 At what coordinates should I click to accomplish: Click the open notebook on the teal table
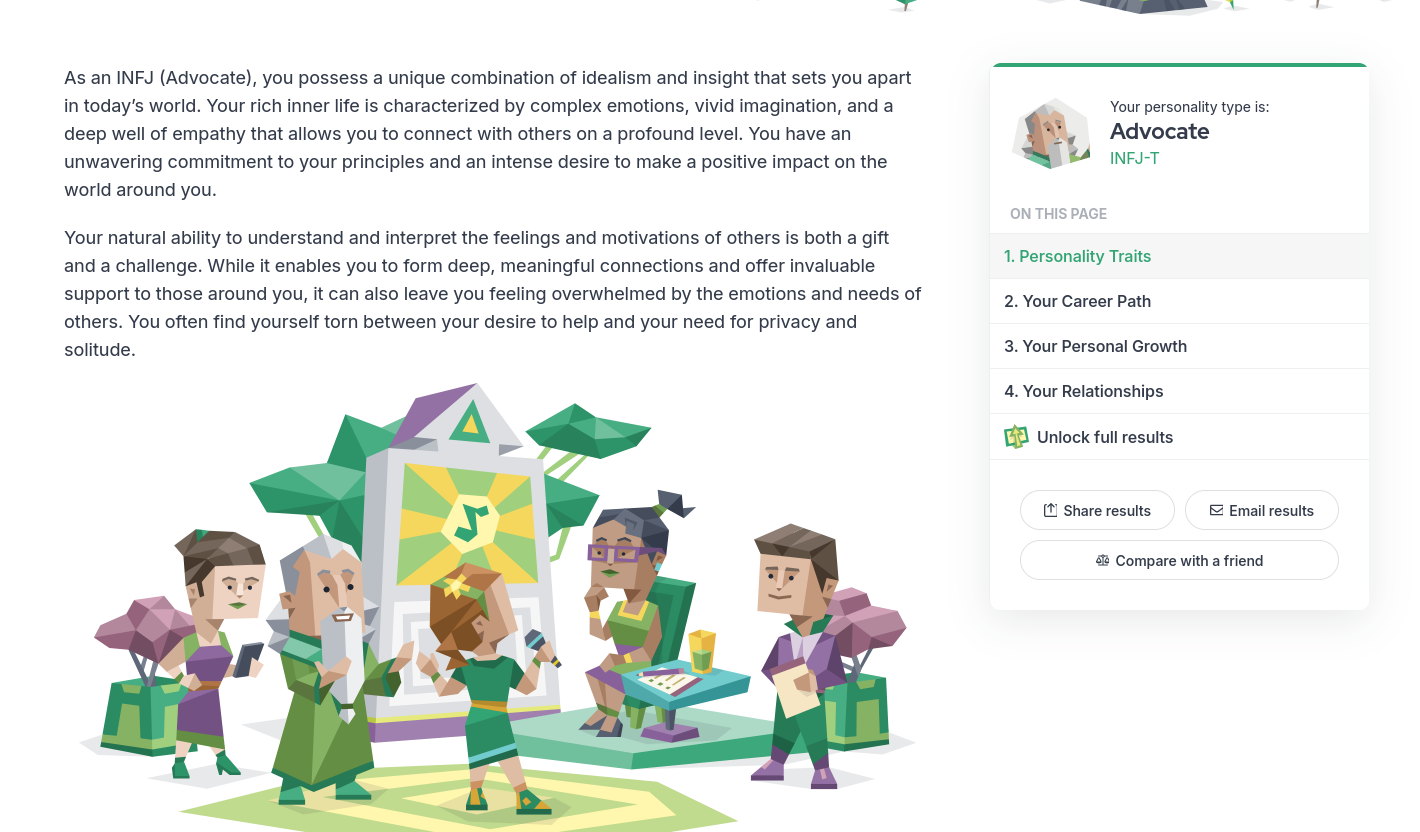[671, 681]
